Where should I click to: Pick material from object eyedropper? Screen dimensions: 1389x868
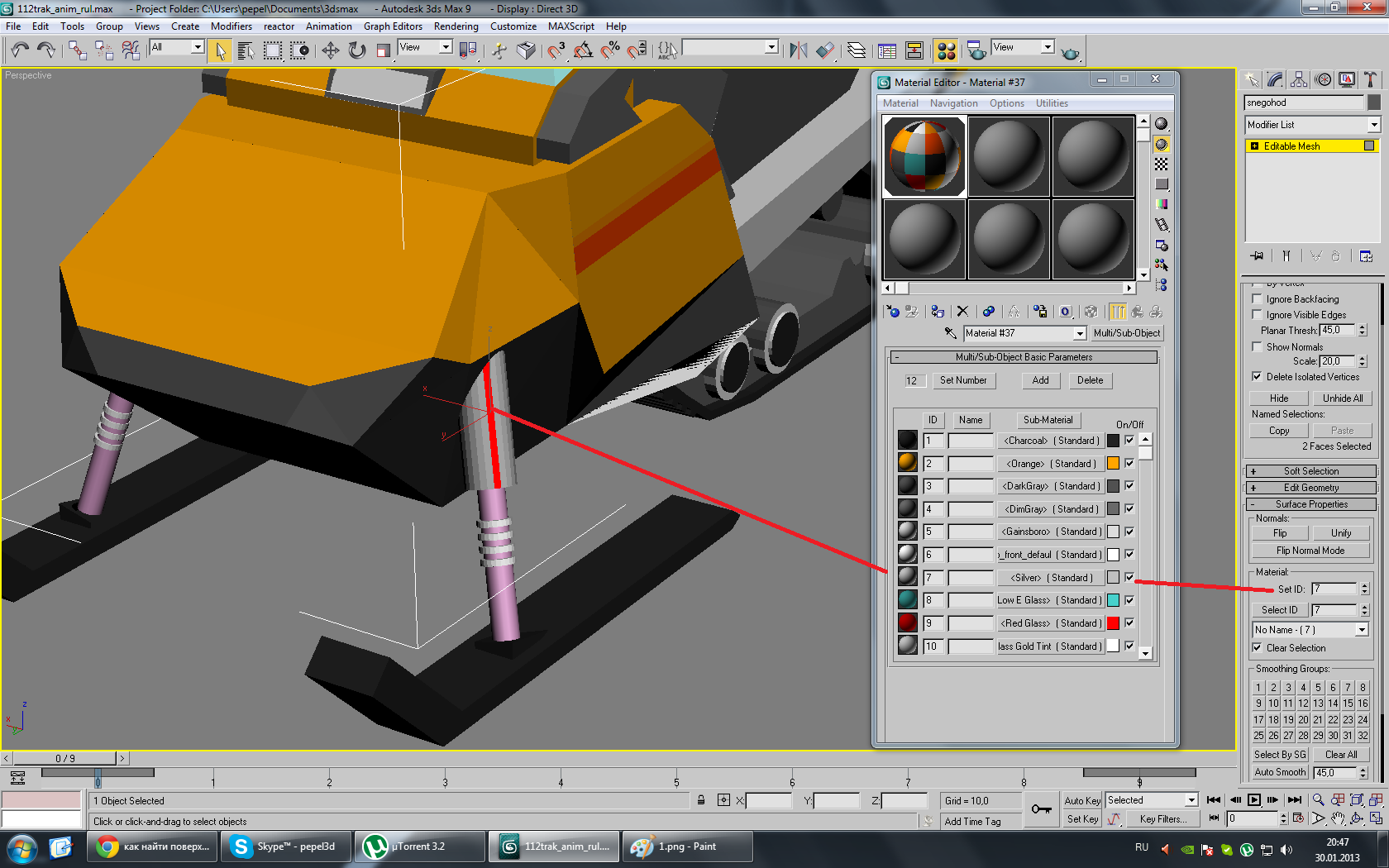951,333
